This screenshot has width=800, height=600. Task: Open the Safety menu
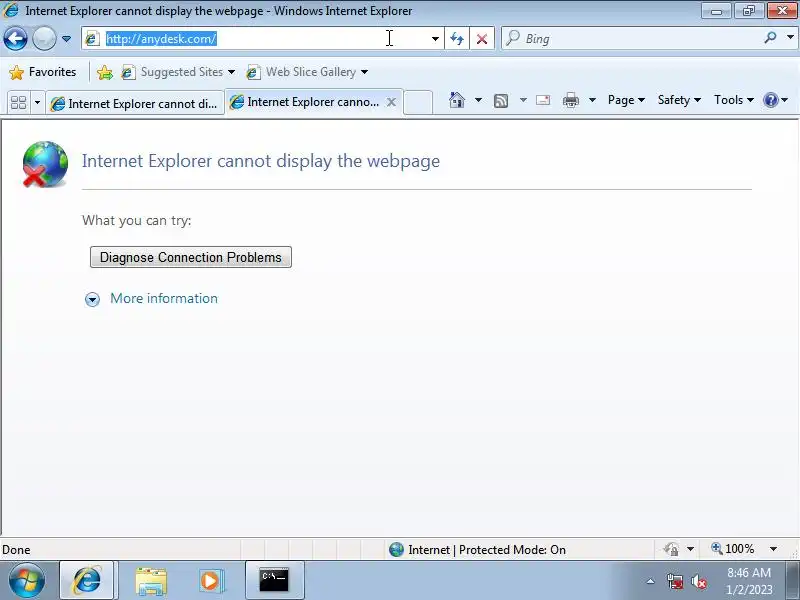click(679, 100)
